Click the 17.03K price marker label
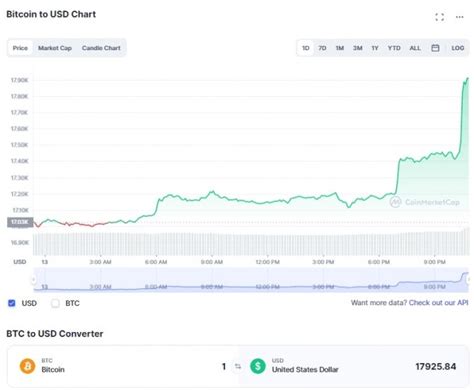This screenshot has width=474, height=390. (20, 222)
